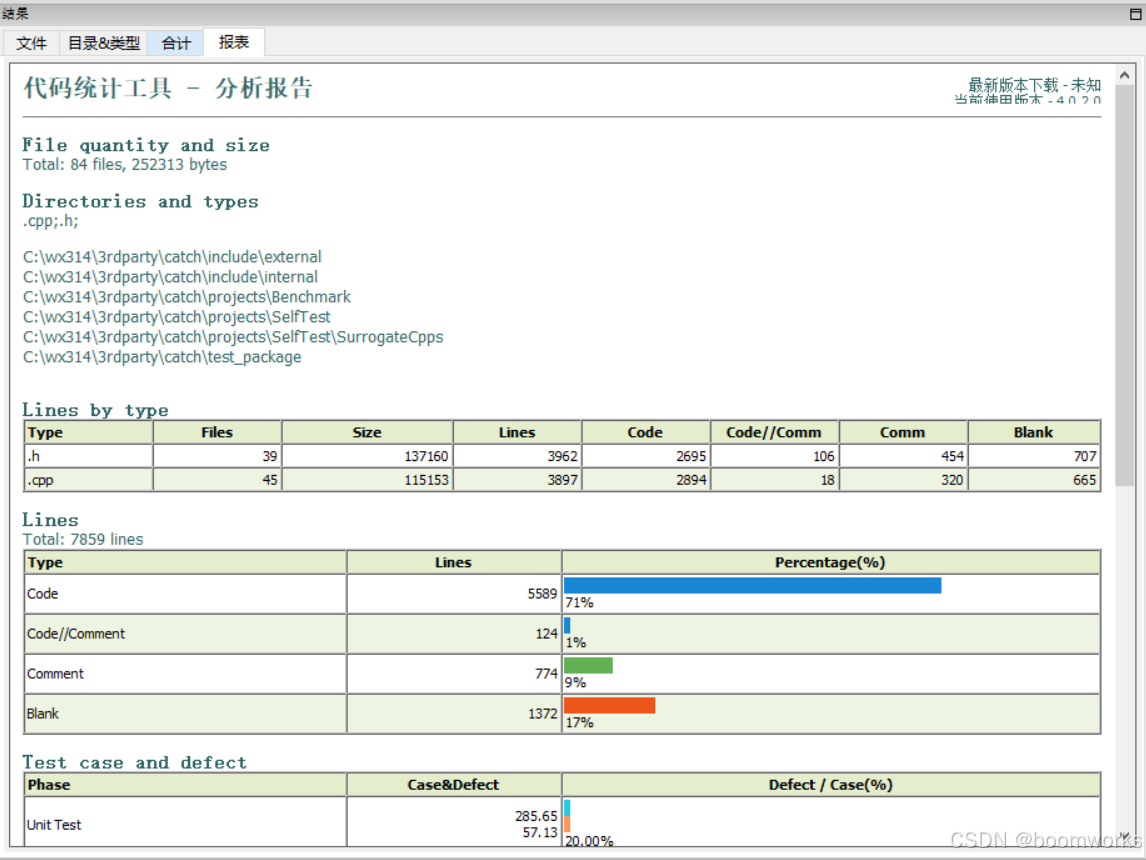This screenshot has height=860, width=1146.
Task: Select the 报表 tab
Action: coord(234,42)
